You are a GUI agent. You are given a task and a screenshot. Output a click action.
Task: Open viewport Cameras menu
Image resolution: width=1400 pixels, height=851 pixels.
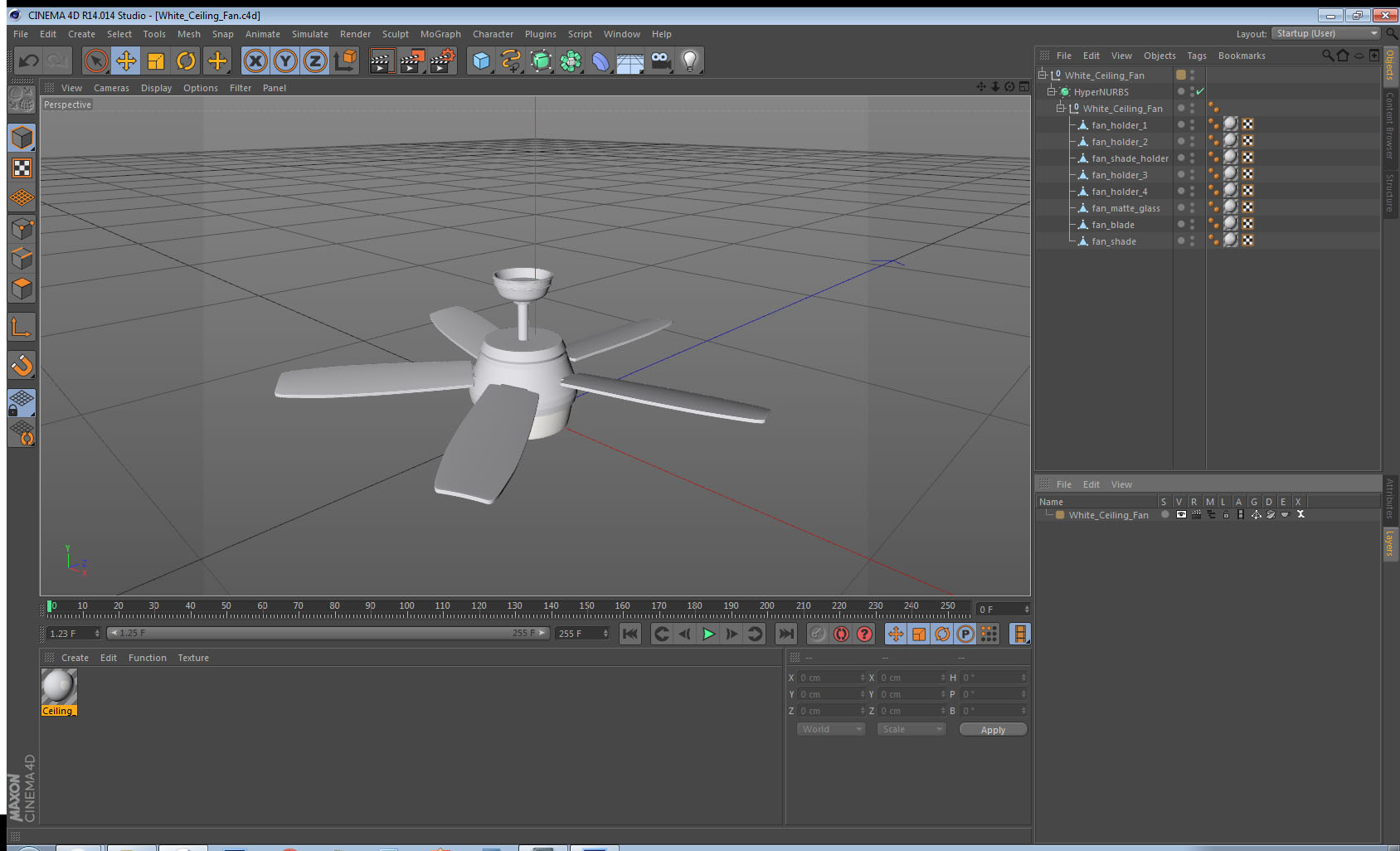click(111, 88)
